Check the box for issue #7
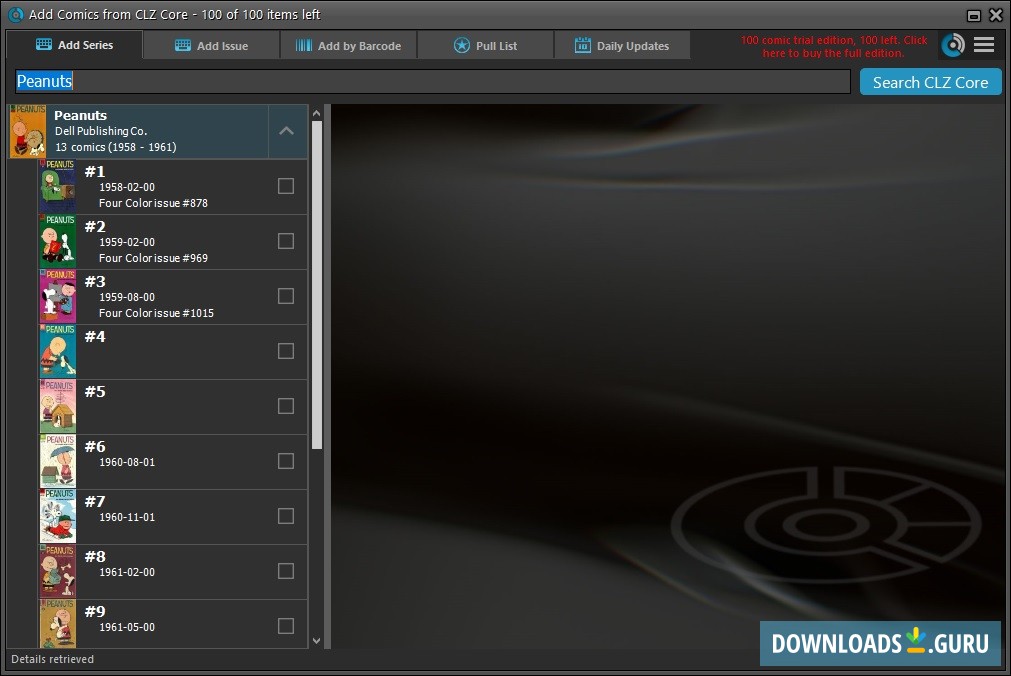The height and width of the screenshot is (676, 1011). tap(286, 516)
